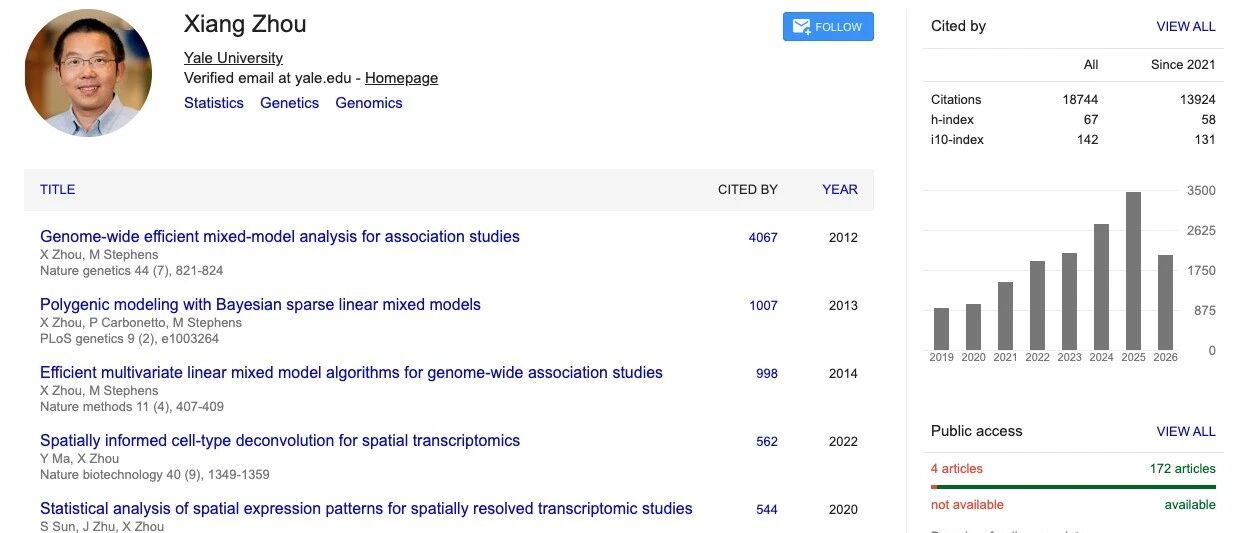
Task: View all in the Cited by section
Action: 1186,27
